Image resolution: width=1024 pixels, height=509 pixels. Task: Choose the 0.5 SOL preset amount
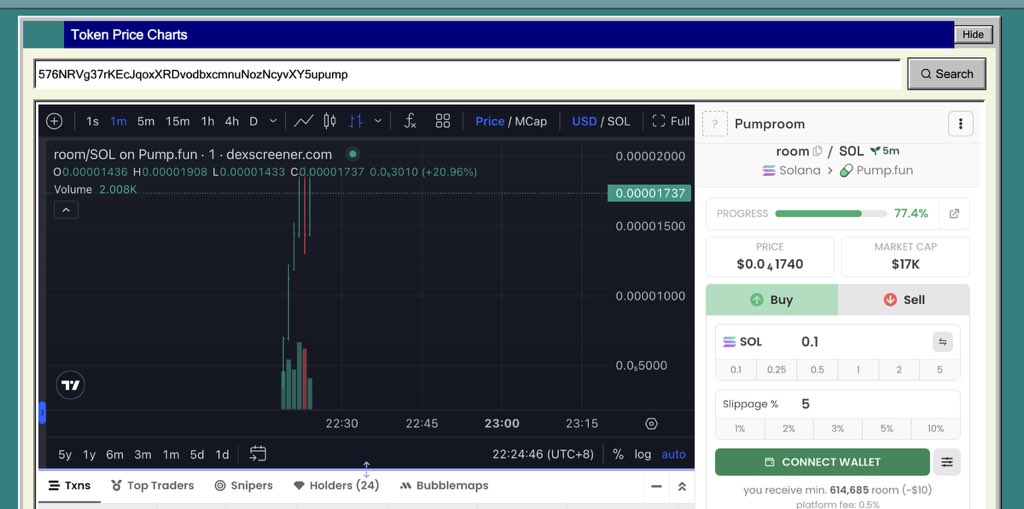pos(817,370)
